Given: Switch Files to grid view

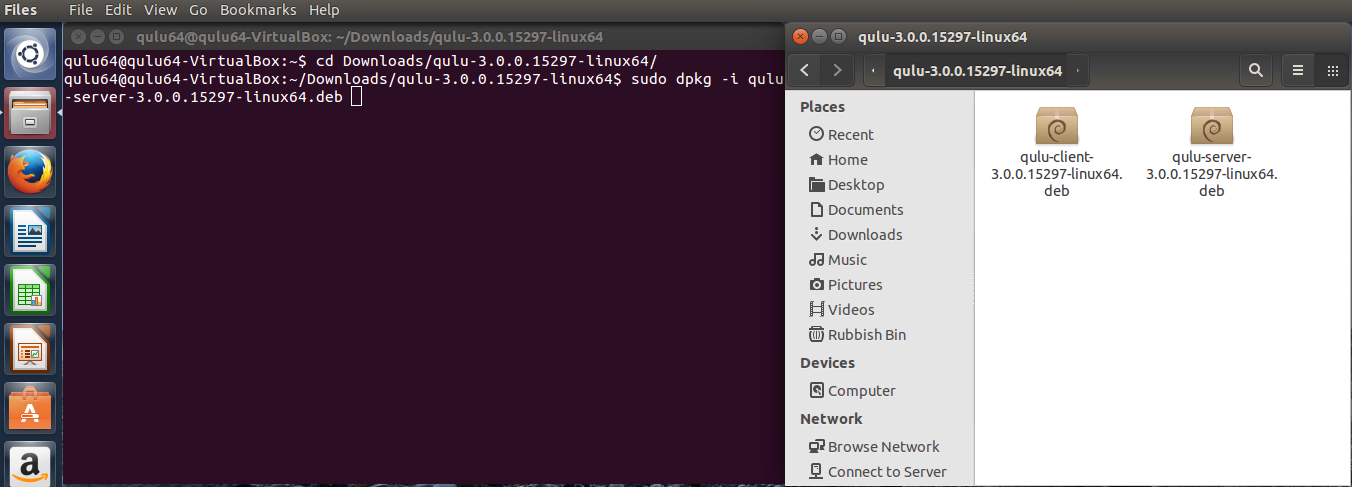Looking at the screenshot, I should click(1332, 71).
